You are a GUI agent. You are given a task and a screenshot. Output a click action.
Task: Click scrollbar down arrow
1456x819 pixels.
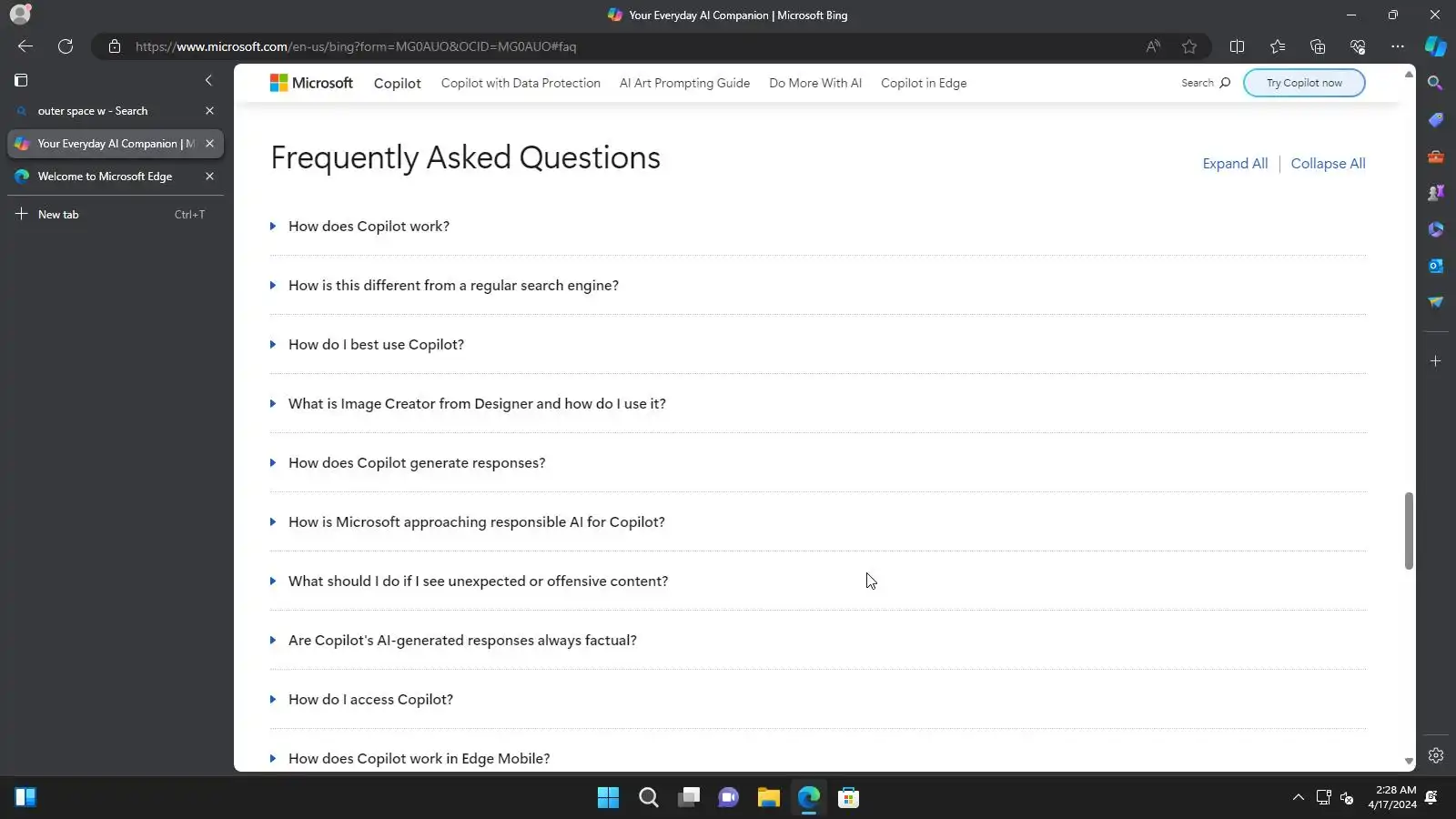1409,762
